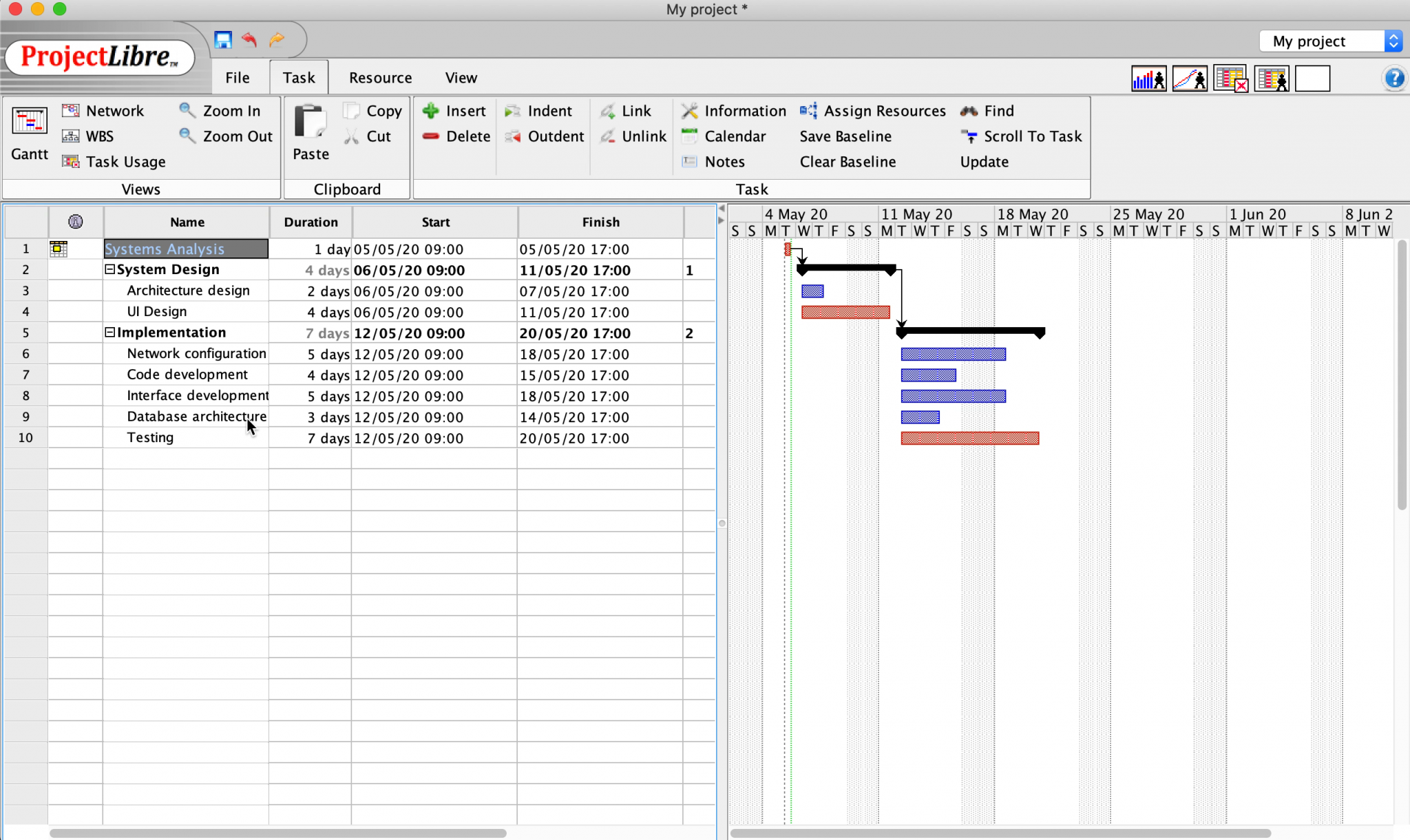The image size is (1410, 840).
Task: Select the UI Design task row
Action: [x=157, y=312]
